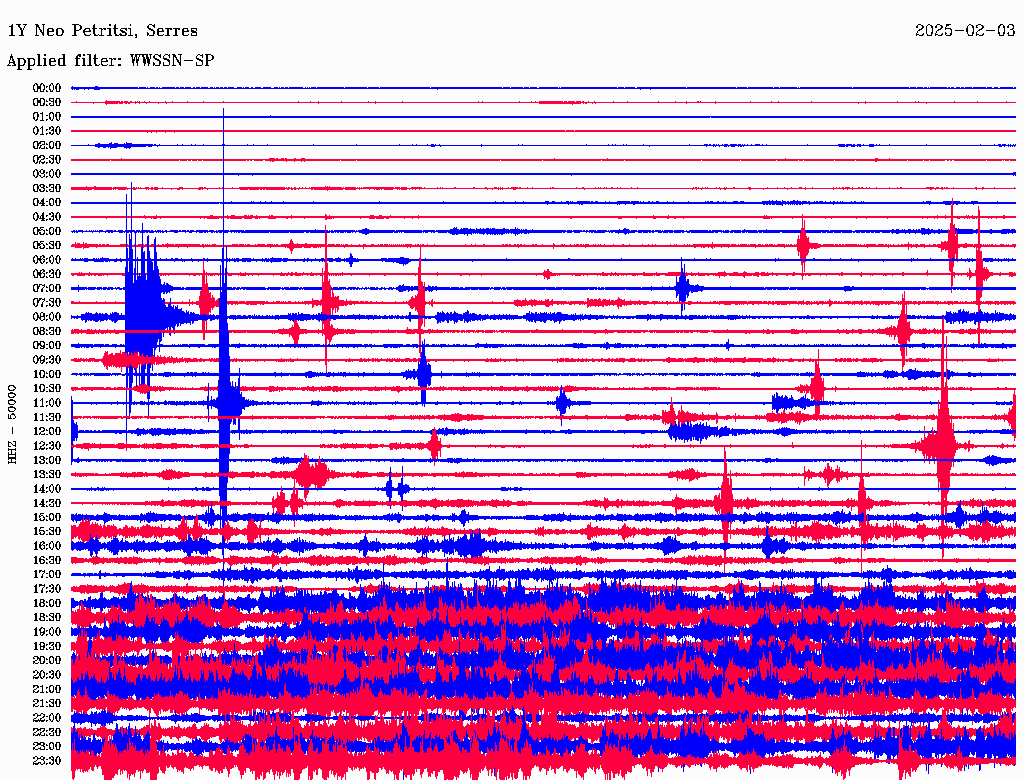Click the 05:30 time row label

[47, 246]
